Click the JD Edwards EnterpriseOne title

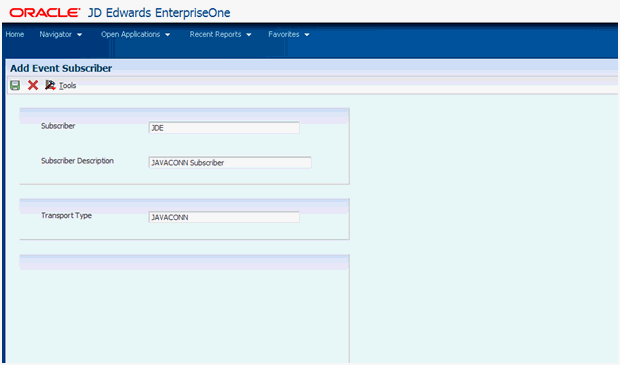point(159,13)
